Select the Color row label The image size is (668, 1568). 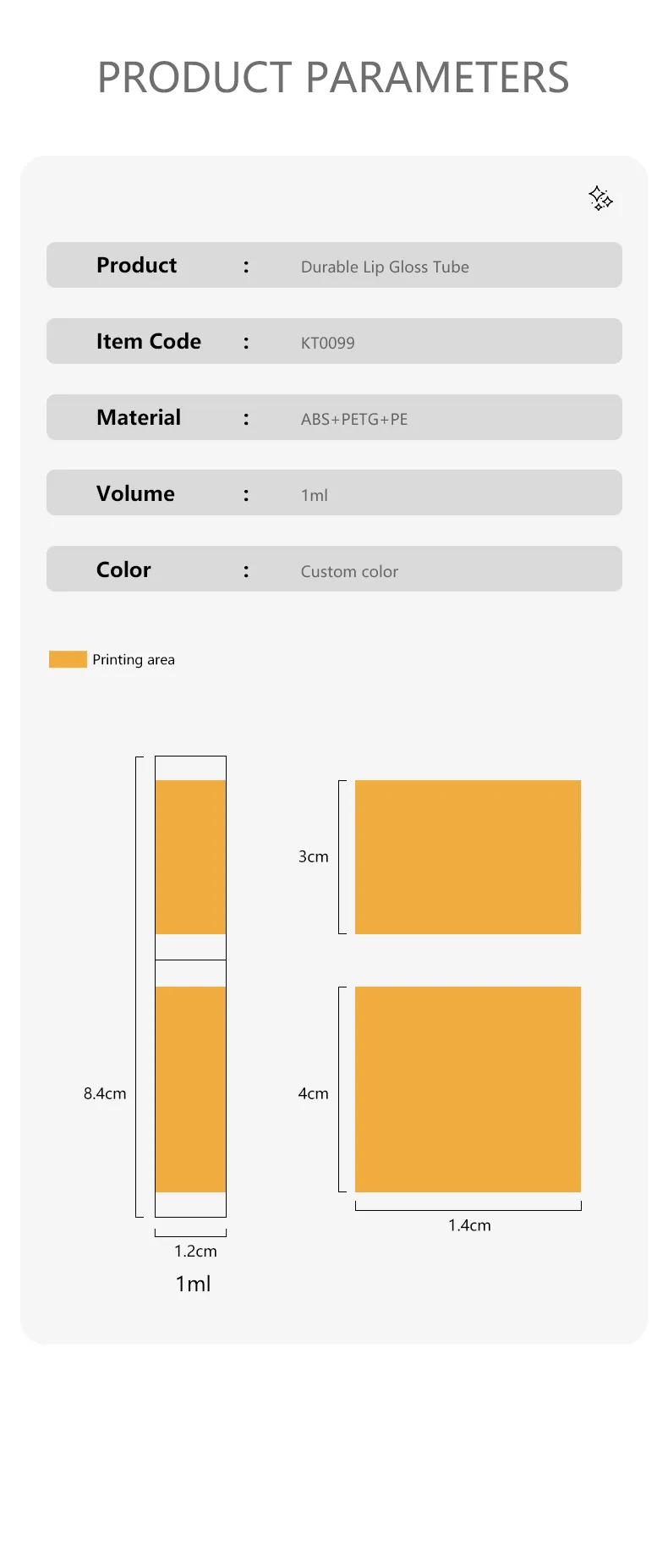point(123,569)
